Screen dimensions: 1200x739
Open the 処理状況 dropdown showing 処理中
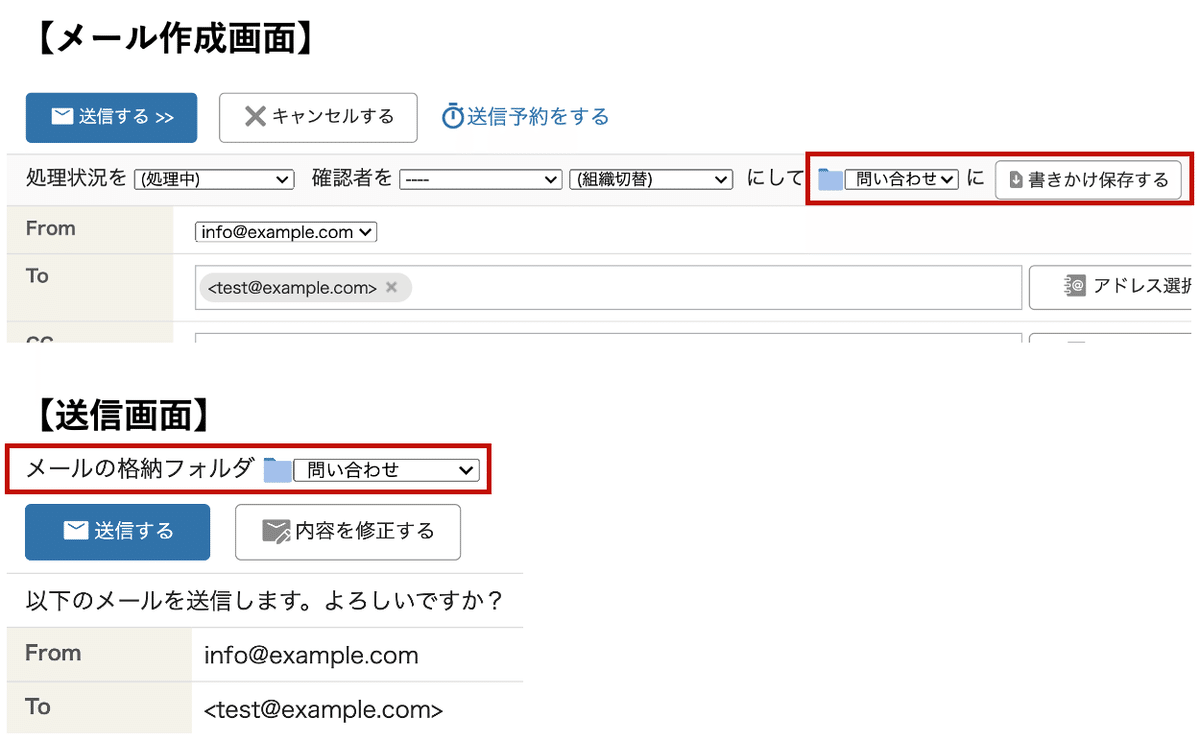pos(213,179)
